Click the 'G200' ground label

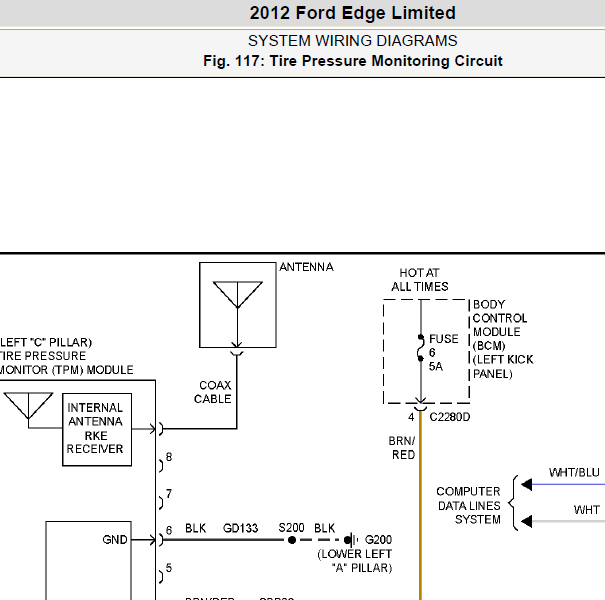click(379, 539)
